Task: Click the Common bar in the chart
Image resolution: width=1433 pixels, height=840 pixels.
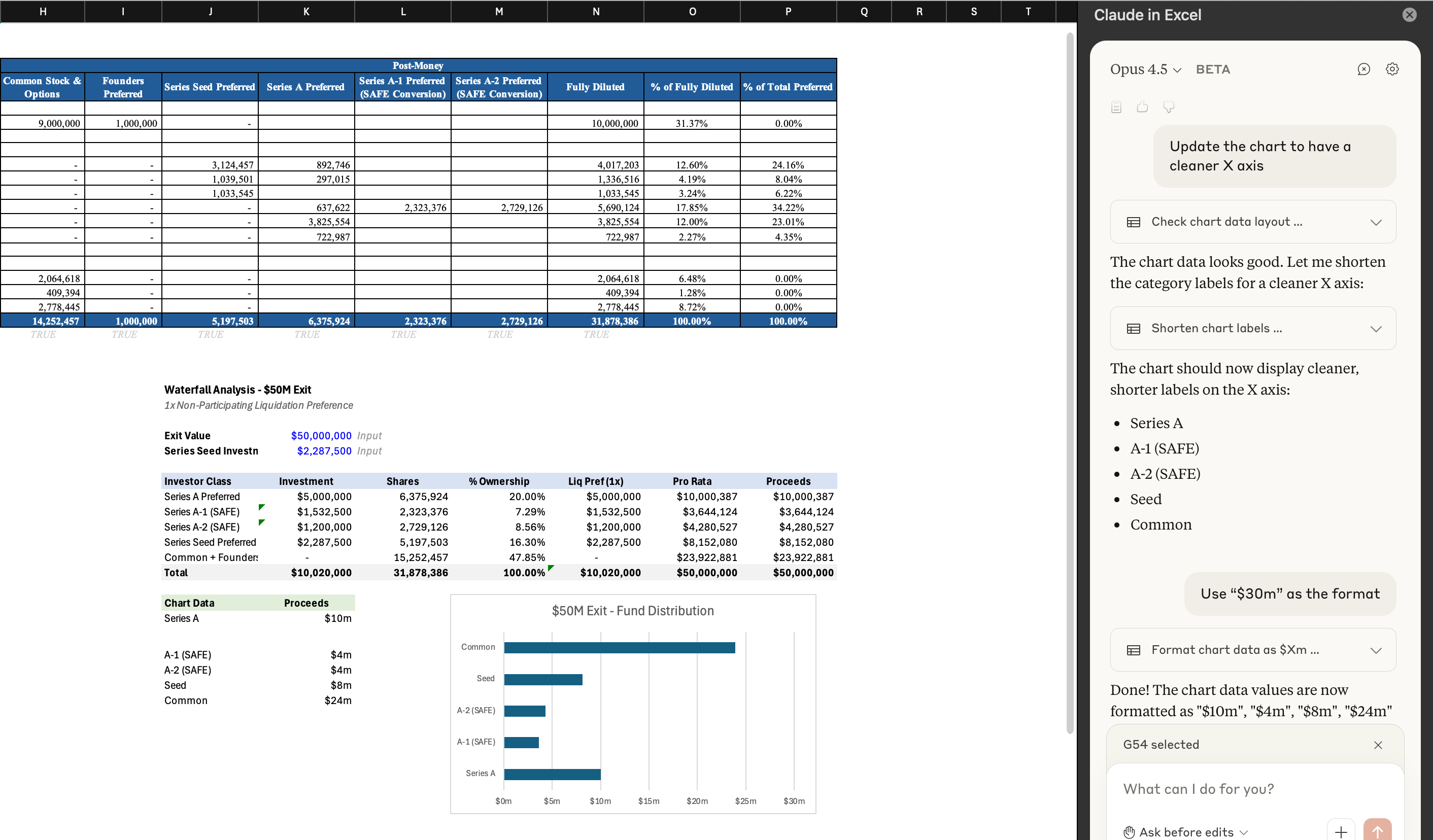Action: [x=619, y=647]
